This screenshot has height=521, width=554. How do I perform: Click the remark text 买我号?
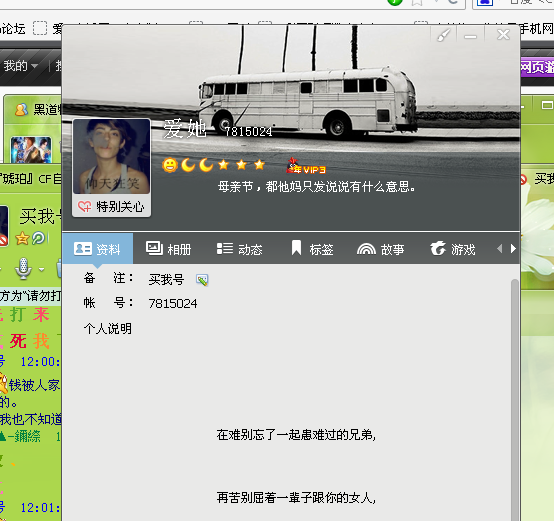coord(166,280)
